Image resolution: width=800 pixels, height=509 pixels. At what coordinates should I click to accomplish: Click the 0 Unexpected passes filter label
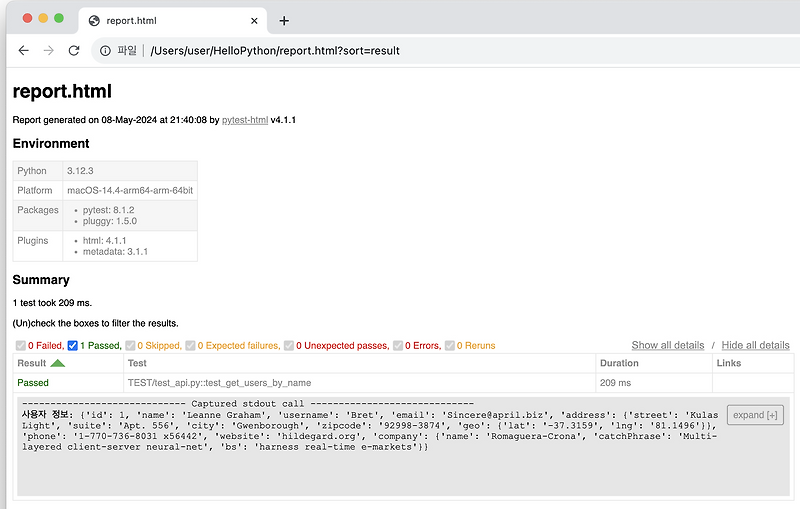coord(342,346)
